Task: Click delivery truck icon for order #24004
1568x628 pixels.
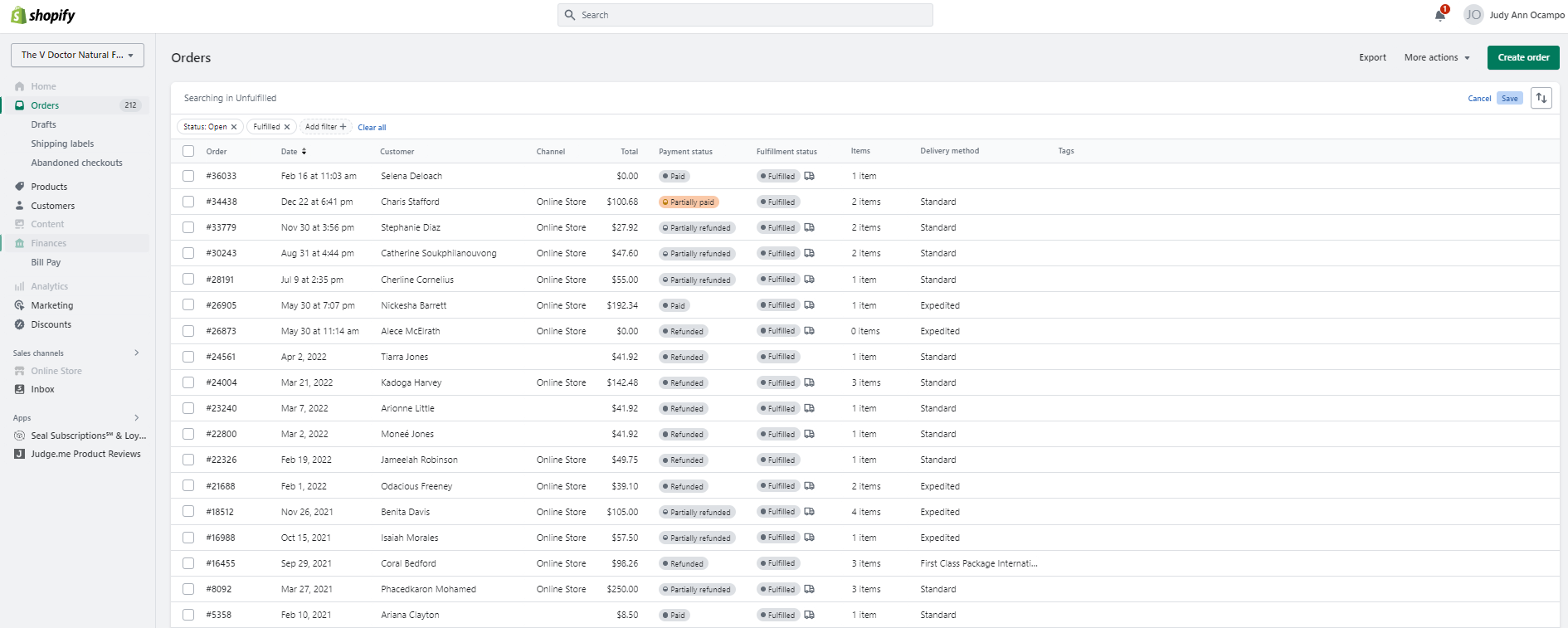Action: point(810,382)
